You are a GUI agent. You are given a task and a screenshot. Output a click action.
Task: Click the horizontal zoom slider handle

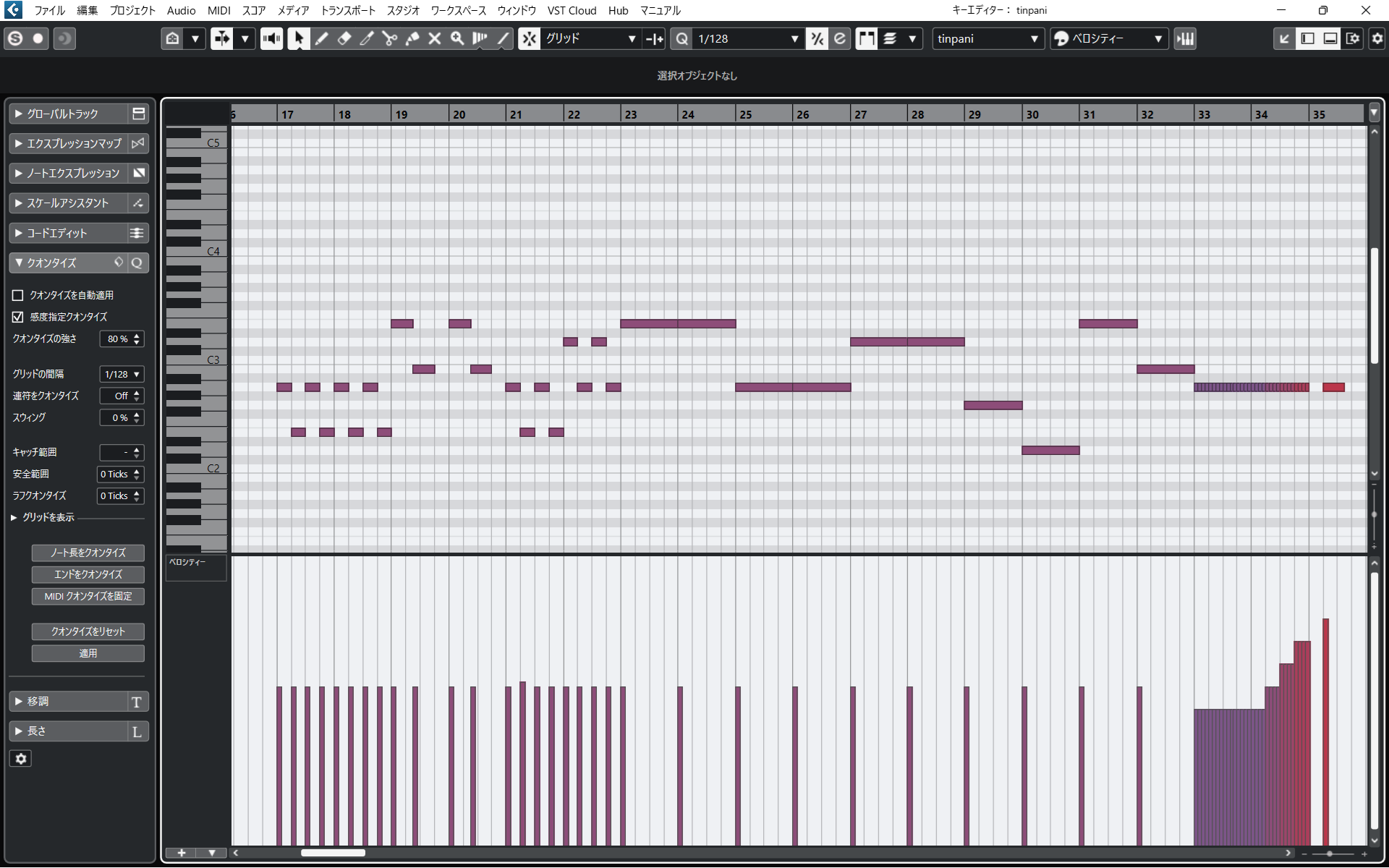click(1330, 854)
